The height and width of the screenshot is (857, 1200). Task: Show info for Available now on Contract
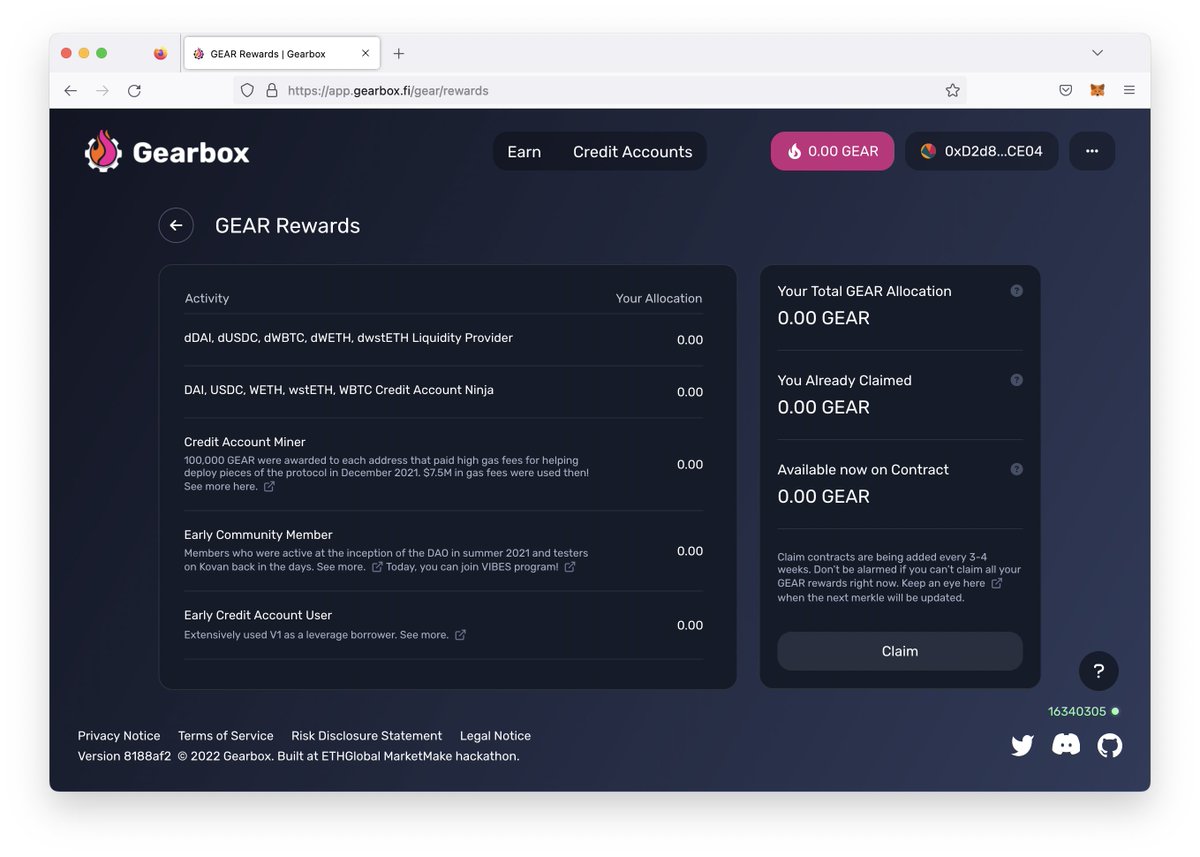(1016, 469)
